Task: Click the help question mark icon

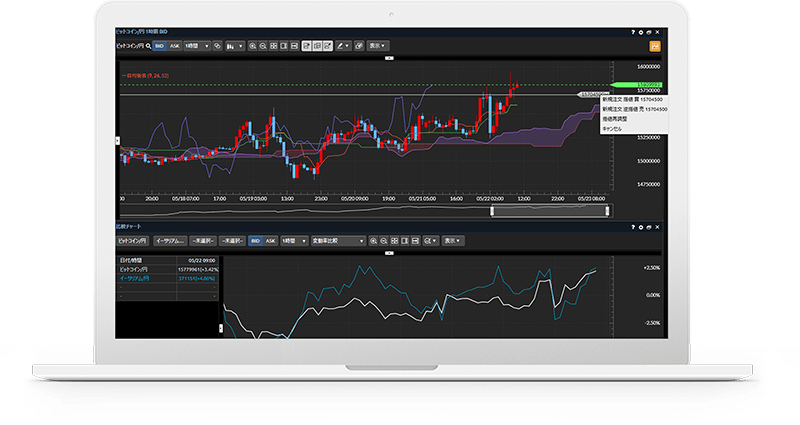Action: [x=634, y=32]
